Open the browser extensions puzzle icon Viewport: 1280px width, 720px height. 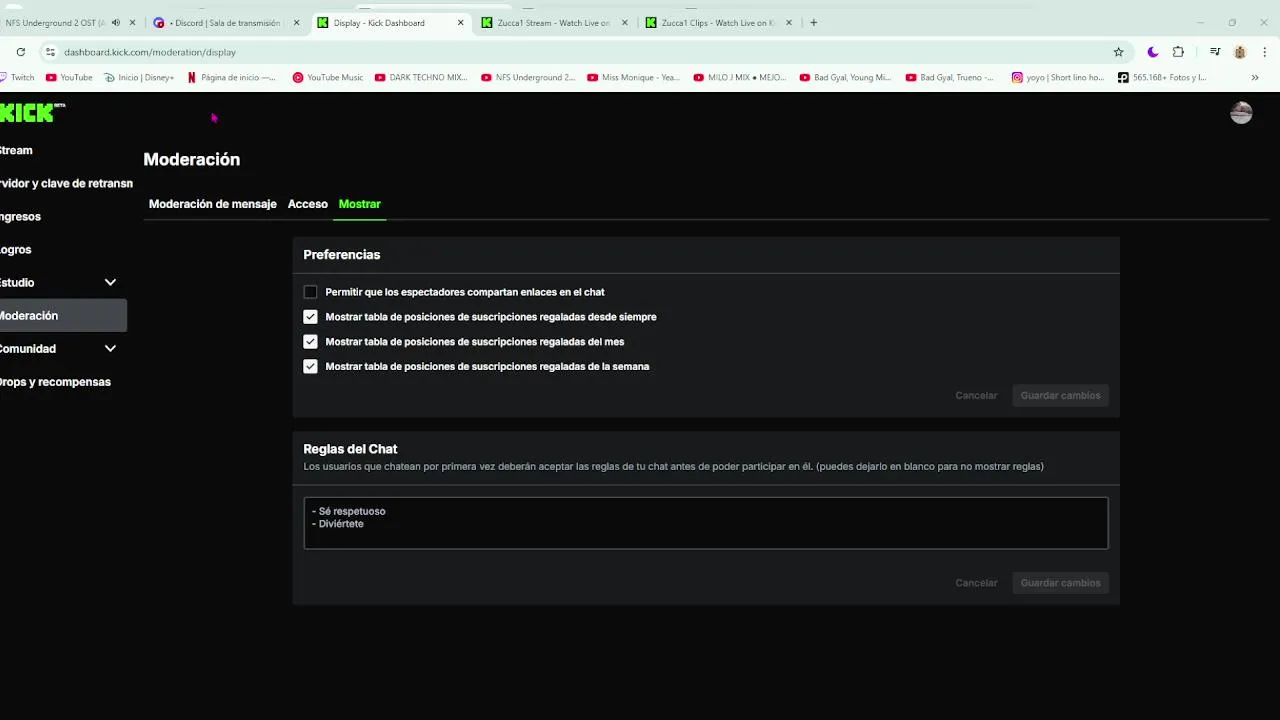1178,52
